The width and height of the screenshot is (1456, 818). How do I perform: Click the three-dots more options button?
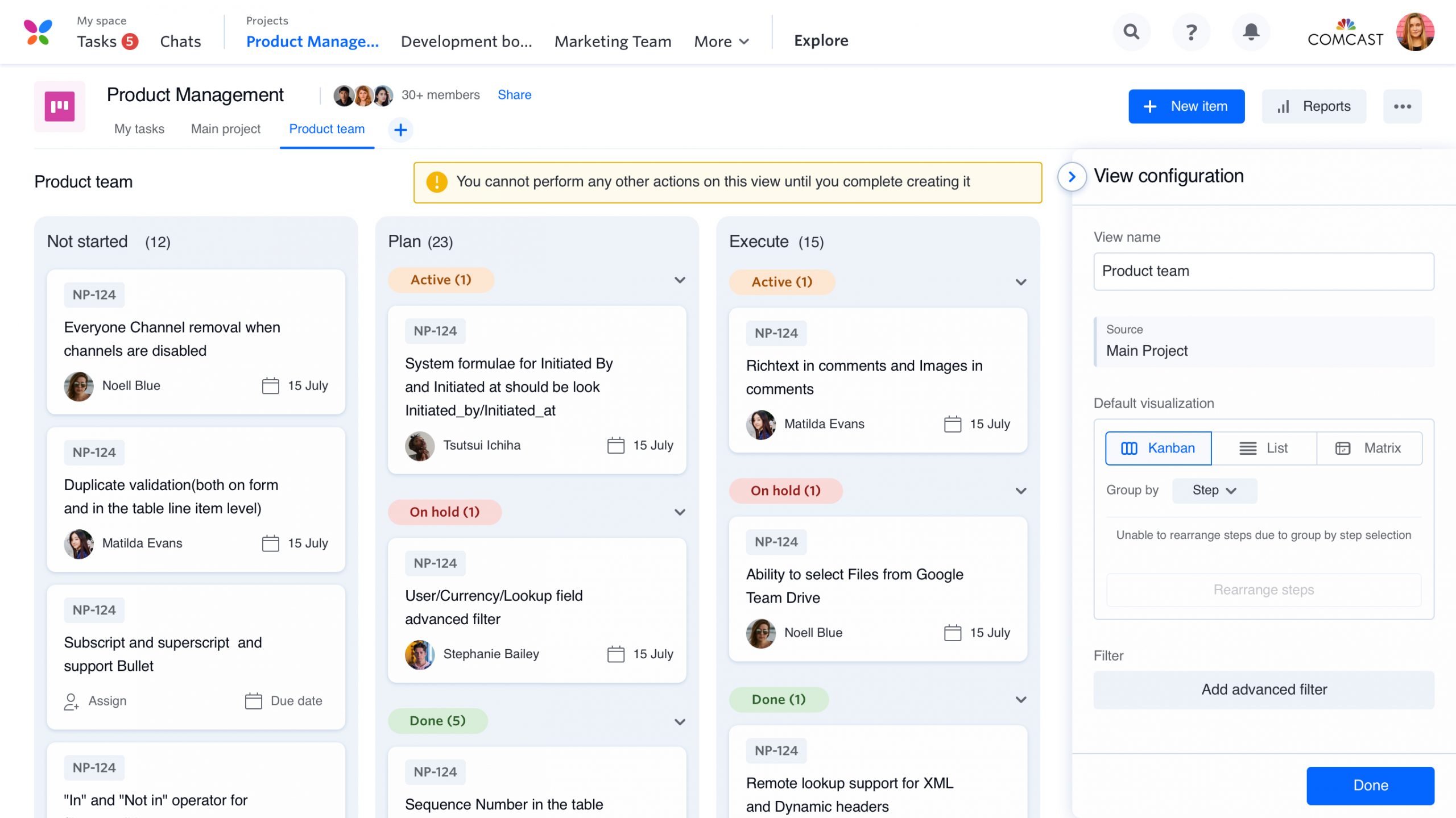point(1402,106)
